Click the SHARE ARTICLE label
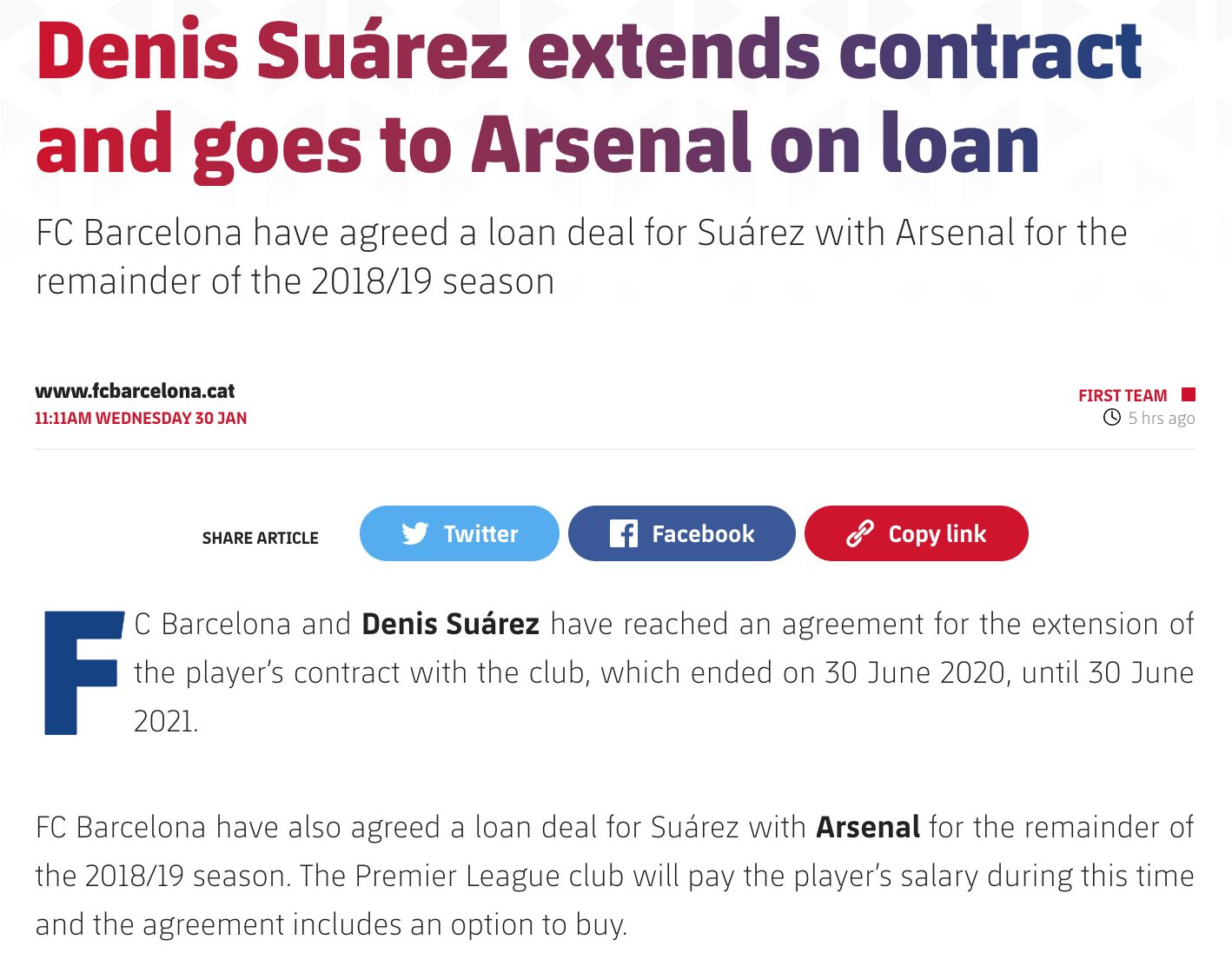Image resolution: width=1232 pixels, height=966 pixels. (260, 538)
